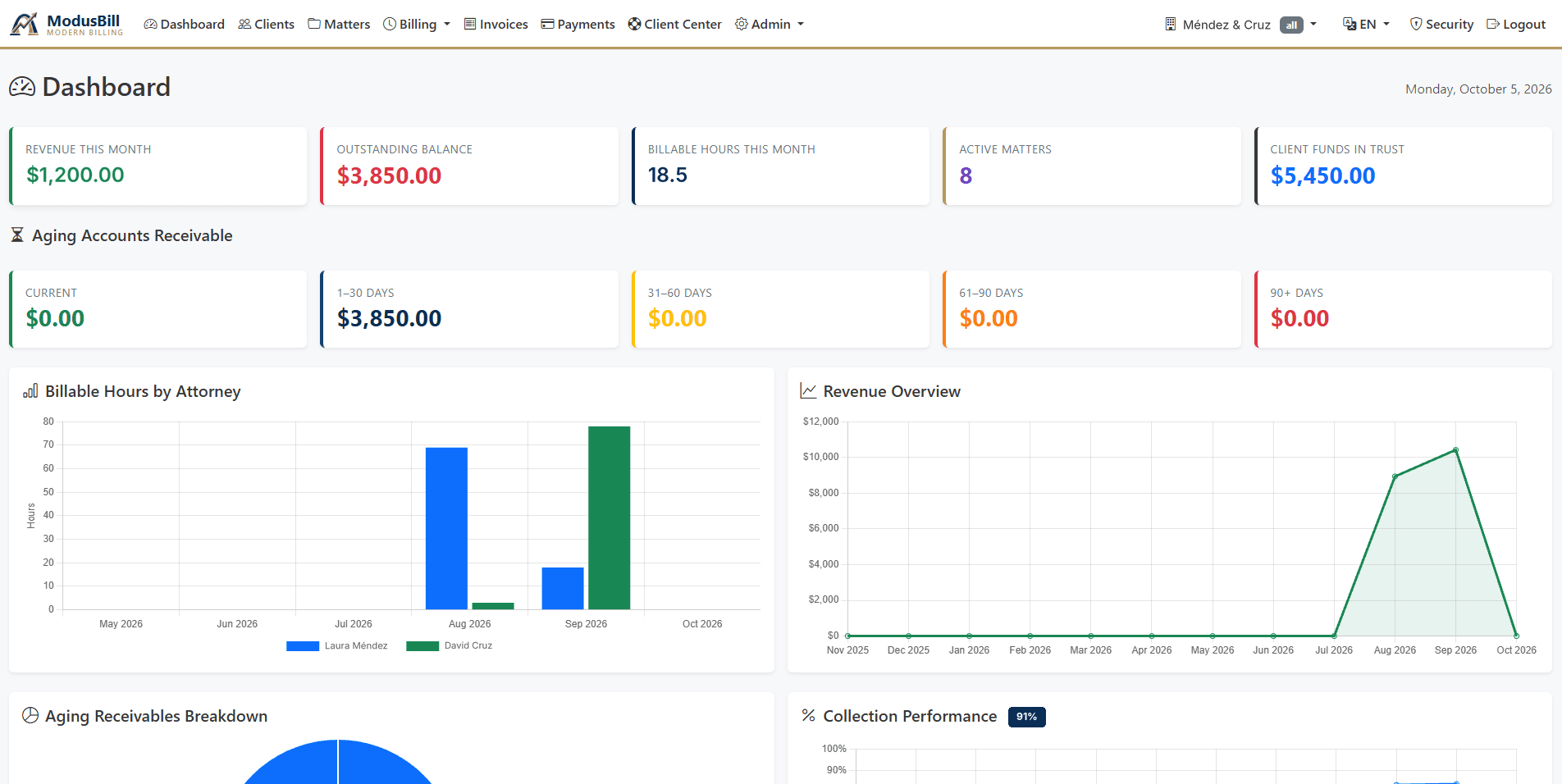
Task: Click the Admin gear icon
Action: pos(742,25)
